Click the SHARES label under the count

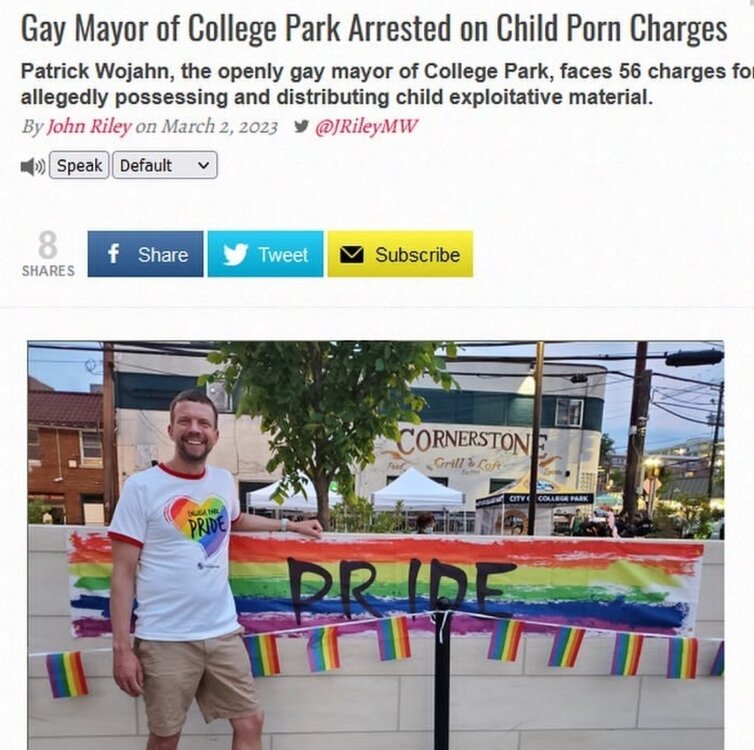(48, 271)
